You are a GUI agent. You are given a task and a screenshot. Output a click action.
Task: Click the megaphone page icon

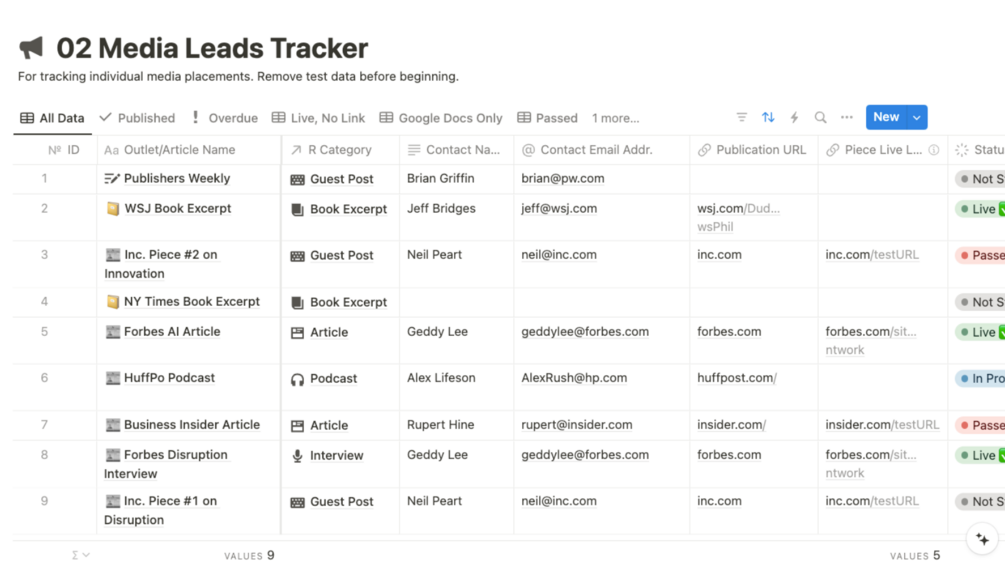pos(32,48)
